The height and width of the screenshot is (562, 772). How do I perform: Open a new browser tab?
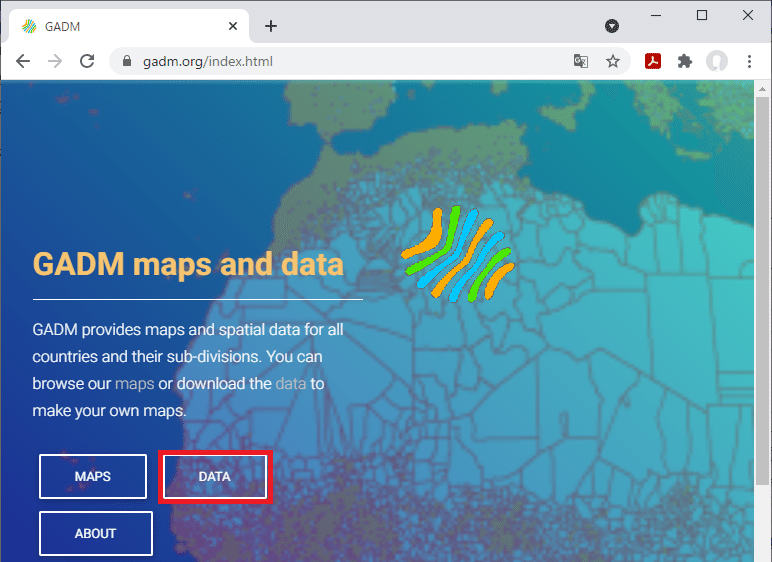(x=271, y=26)
